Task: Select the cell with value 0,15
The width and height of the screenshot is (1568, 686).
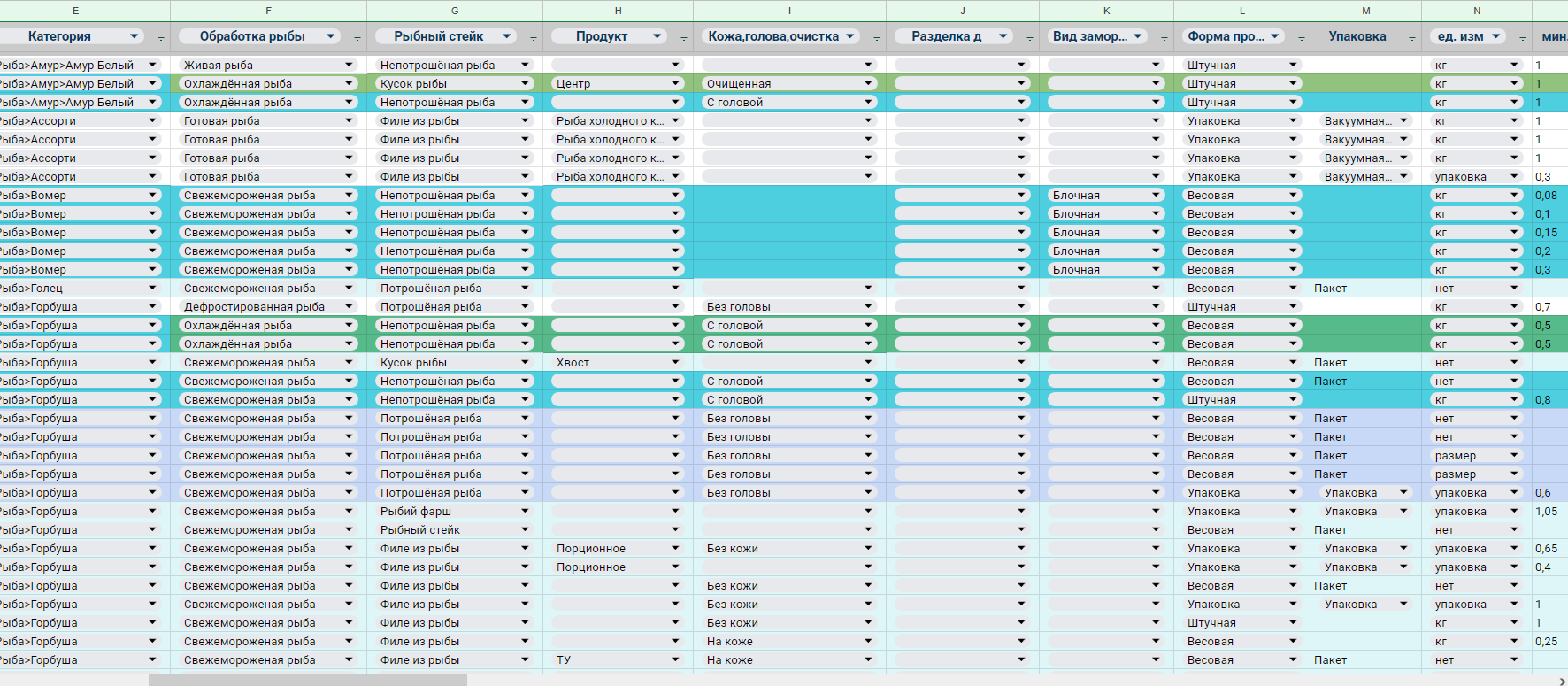Action: coord(1549,232)
